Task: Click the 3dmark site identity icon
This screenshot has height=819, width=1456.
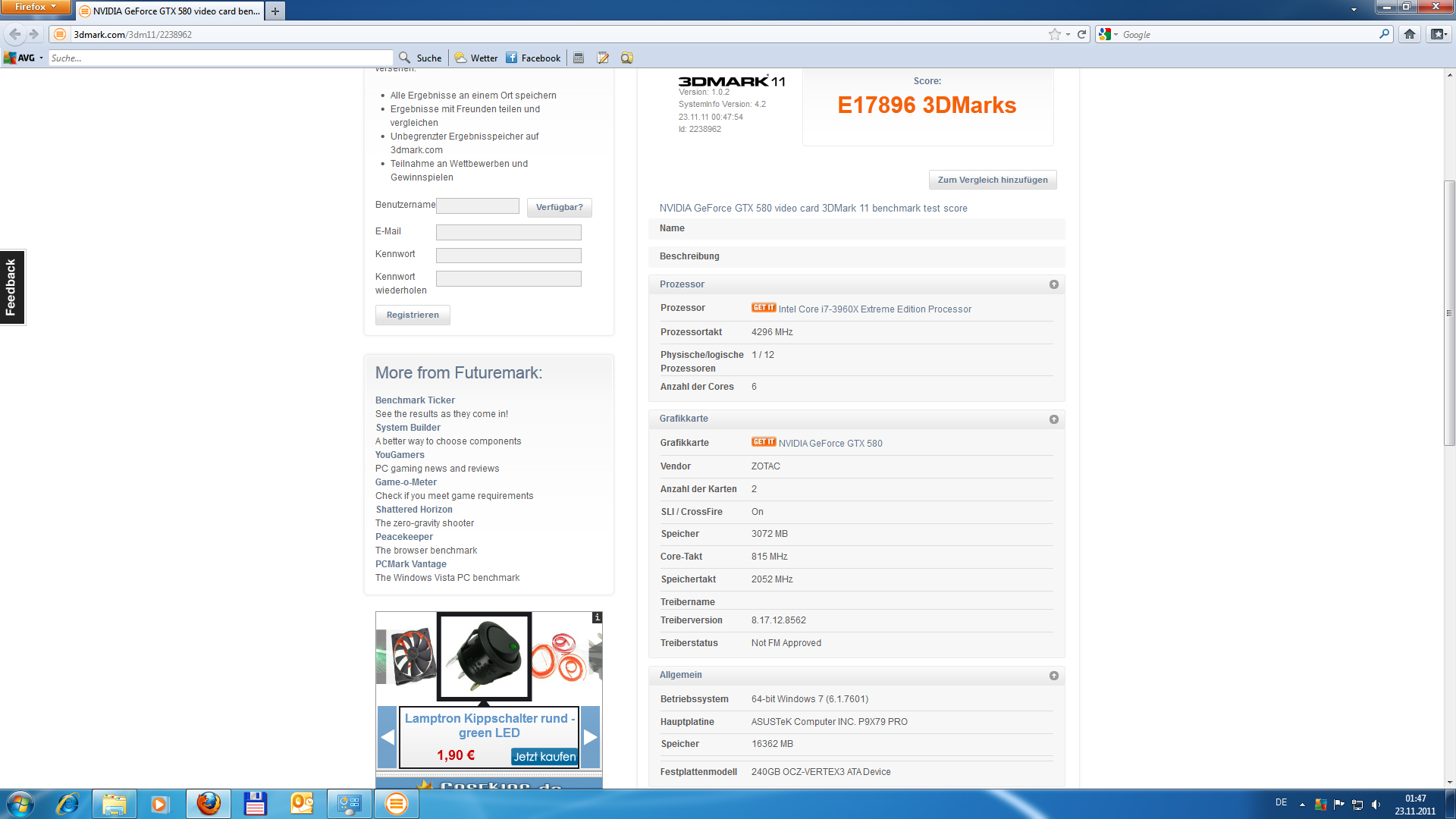Action: (x=61, y=34)
